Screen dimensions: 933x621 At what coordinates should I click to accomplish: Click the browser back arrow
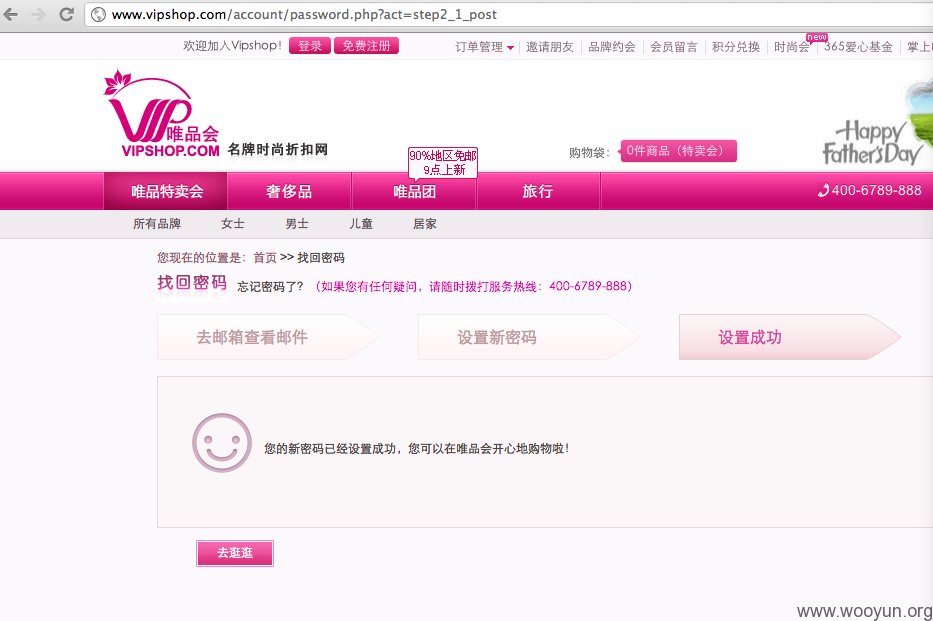point(11,14)
